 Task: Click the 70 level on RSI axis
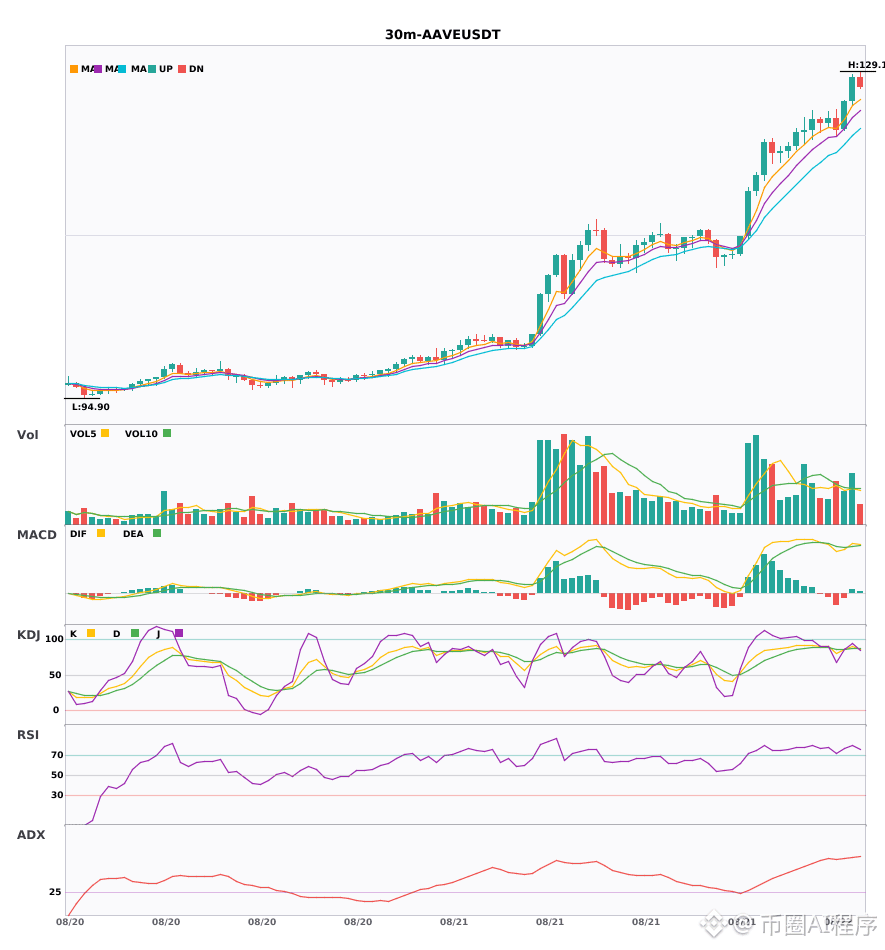[57, 755]
